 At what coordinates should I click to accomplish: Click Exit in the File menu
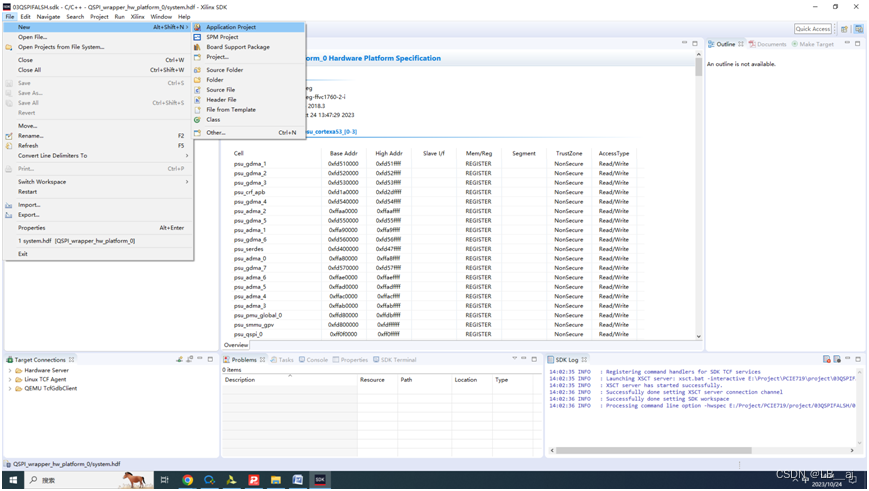coord(98,254)
